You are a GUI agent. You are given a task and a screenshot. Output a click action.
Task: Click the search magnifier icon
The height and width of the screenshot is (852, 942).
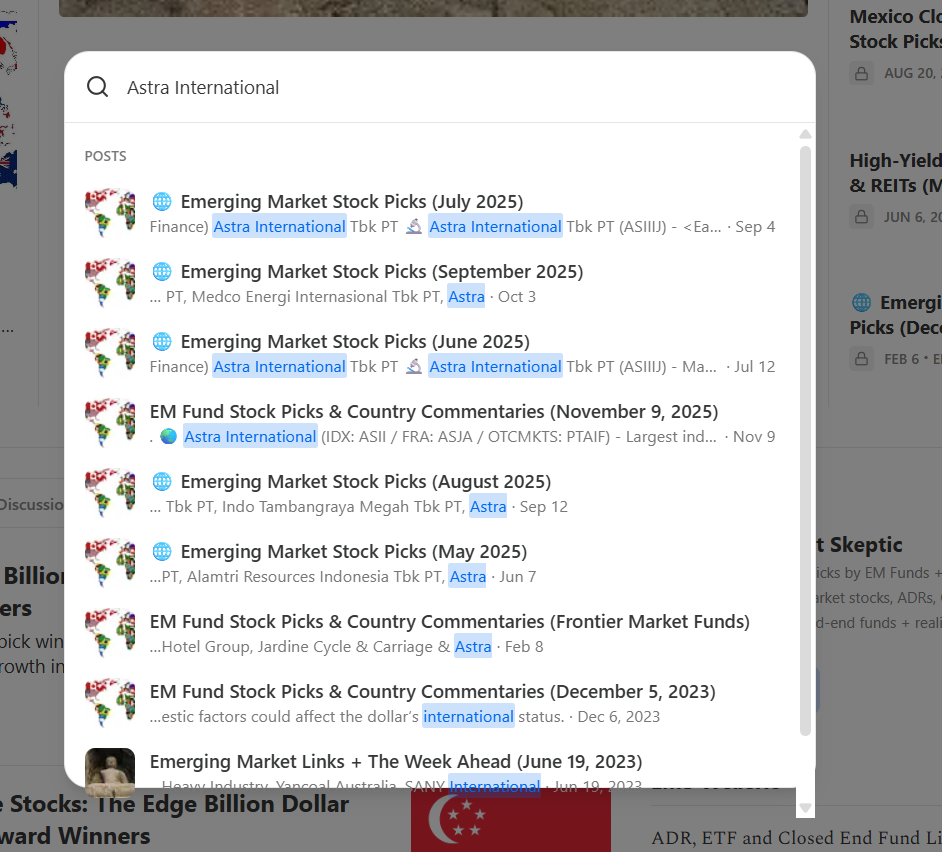[97, 87]
